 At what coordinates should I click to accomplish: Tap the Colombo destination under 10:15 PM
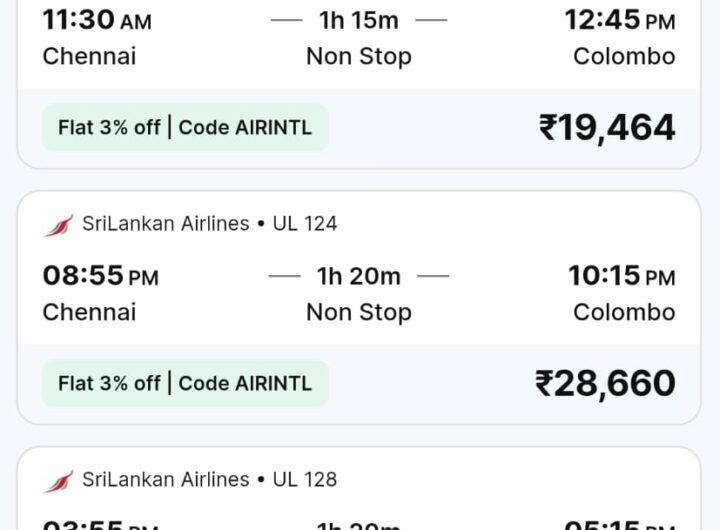(624, 312)
